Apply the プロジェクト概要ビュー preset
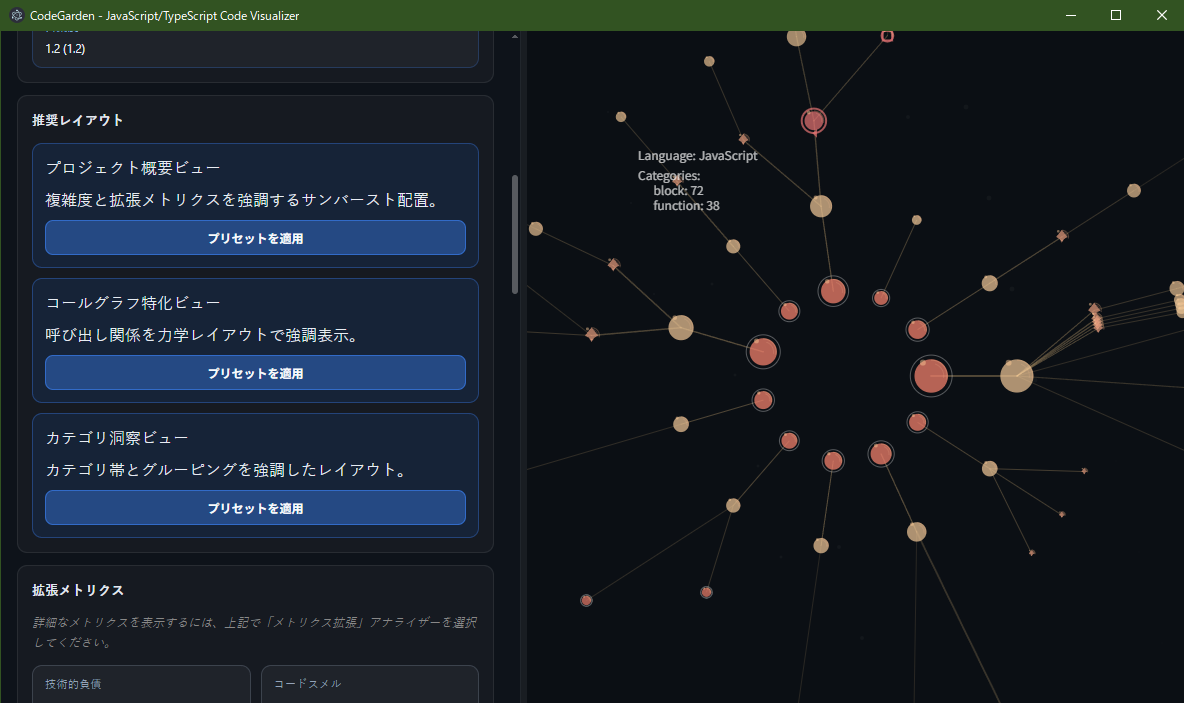Screen dimensions: 1184x703 [x=255, y=238]
